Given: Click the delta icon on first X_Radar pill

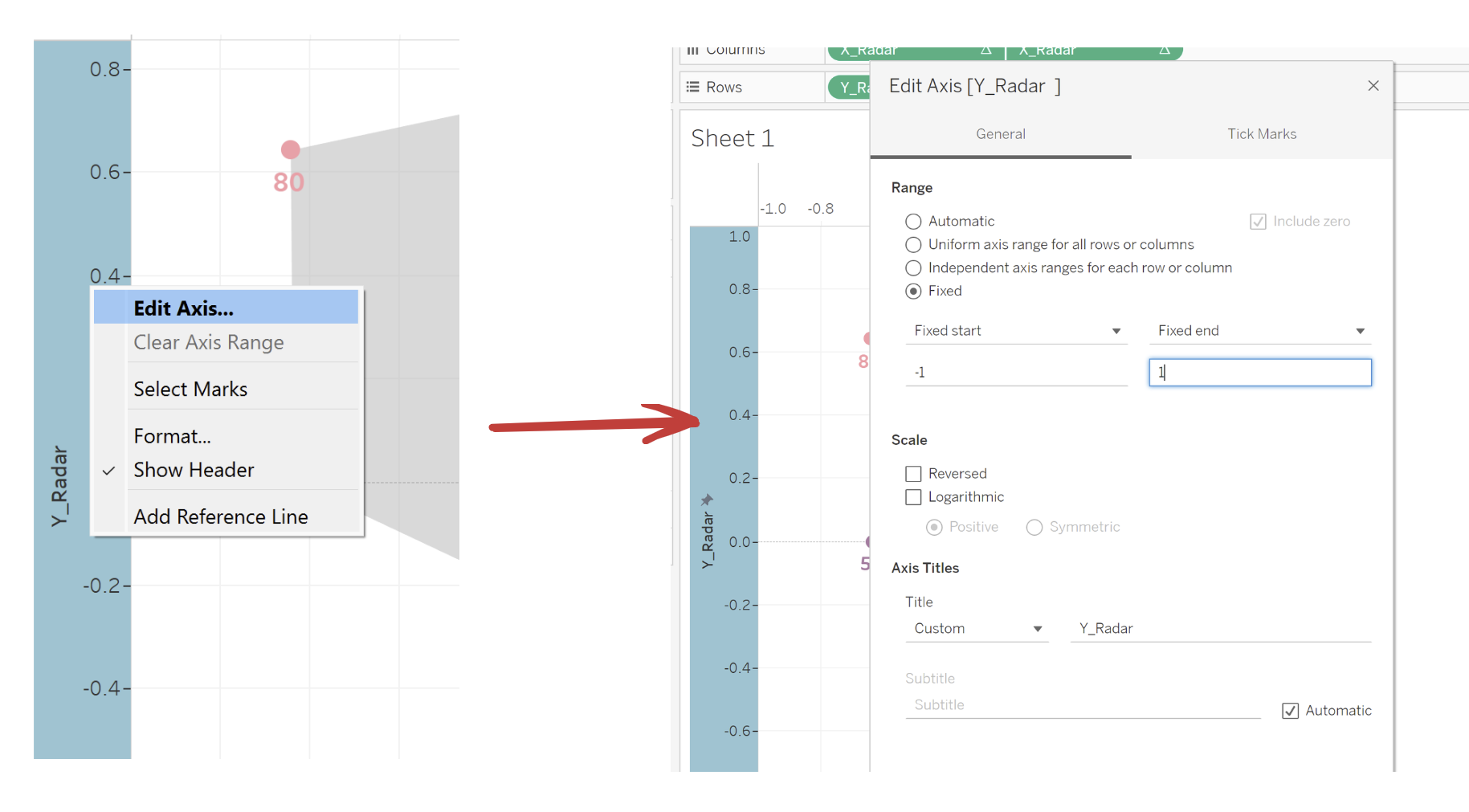Looking at the screenshot, I should (985, 51).
